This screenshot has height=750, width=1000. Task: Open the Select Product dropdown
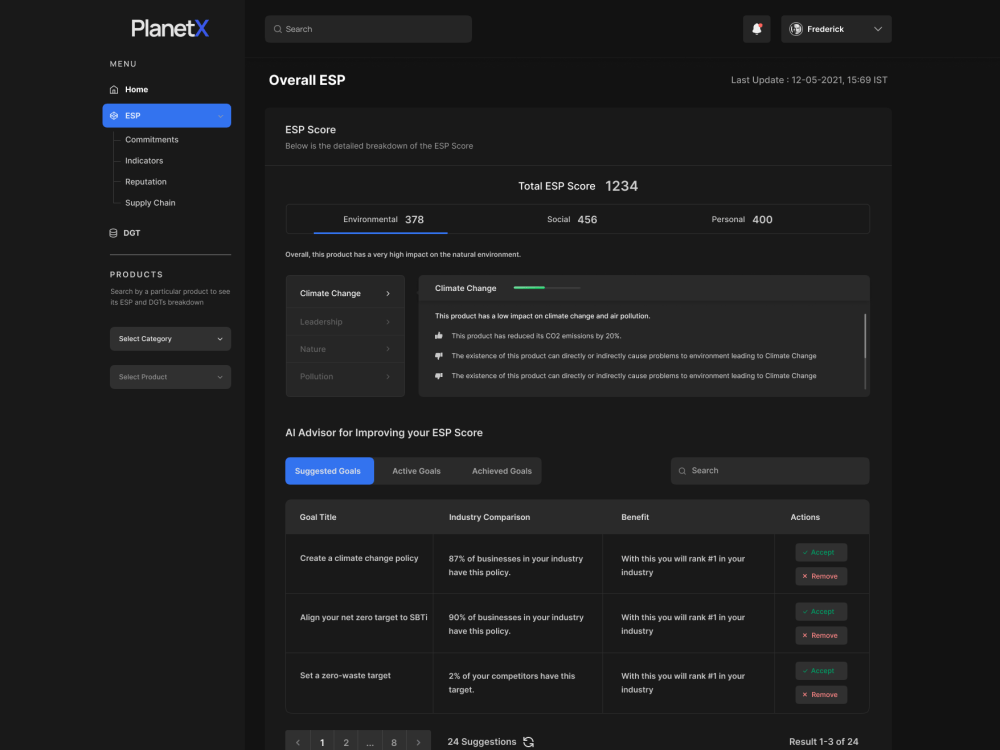pos(170,377)
